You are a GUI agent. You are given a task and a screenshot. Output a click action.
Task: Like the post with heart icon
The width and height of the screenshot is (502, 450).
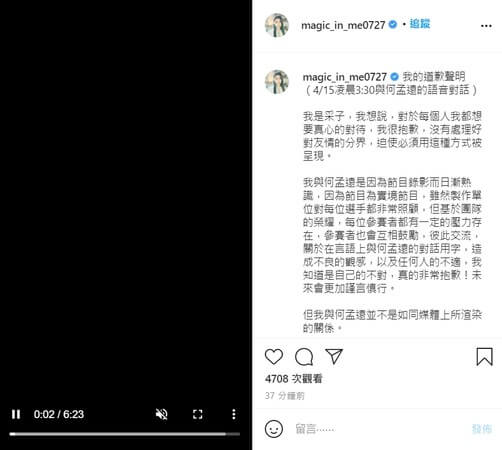point(274,357)
